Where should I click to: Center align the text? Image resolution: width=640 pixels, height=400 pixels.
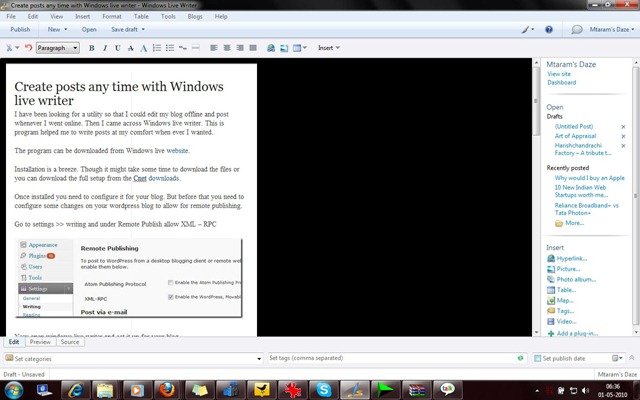(227, 48)
